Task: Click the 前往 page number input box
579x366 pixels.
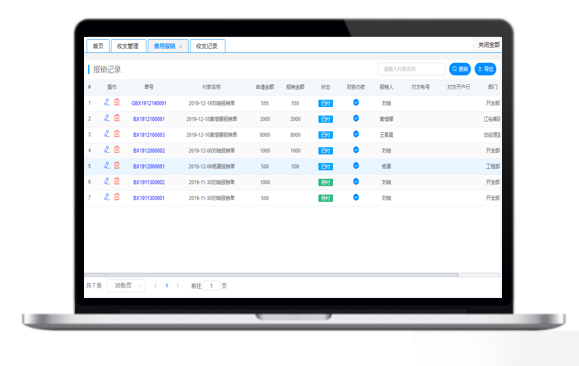Action: point(211,286)
